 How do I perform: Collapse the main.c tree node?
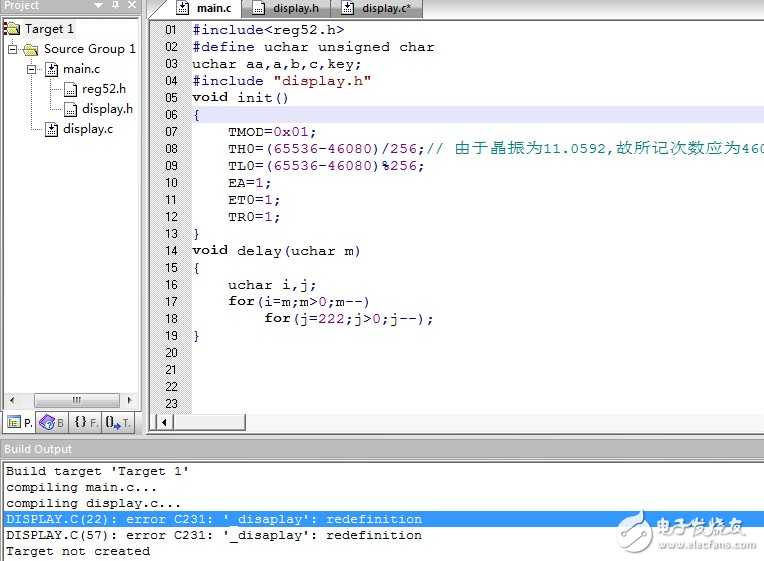[32, 69]
